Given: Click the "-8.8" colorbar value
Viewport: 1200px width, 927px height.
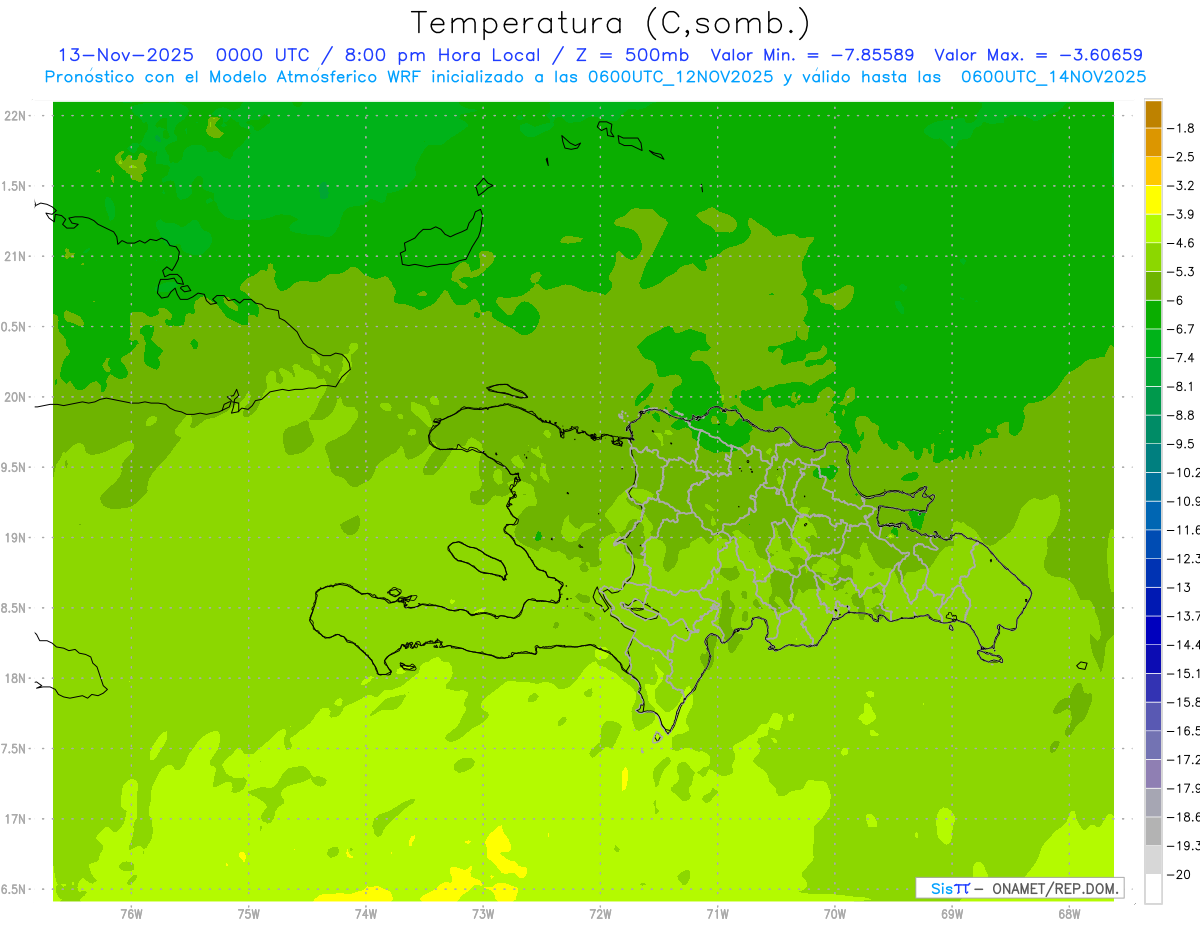Looking at the screenshot, I should pos(1180,415).
